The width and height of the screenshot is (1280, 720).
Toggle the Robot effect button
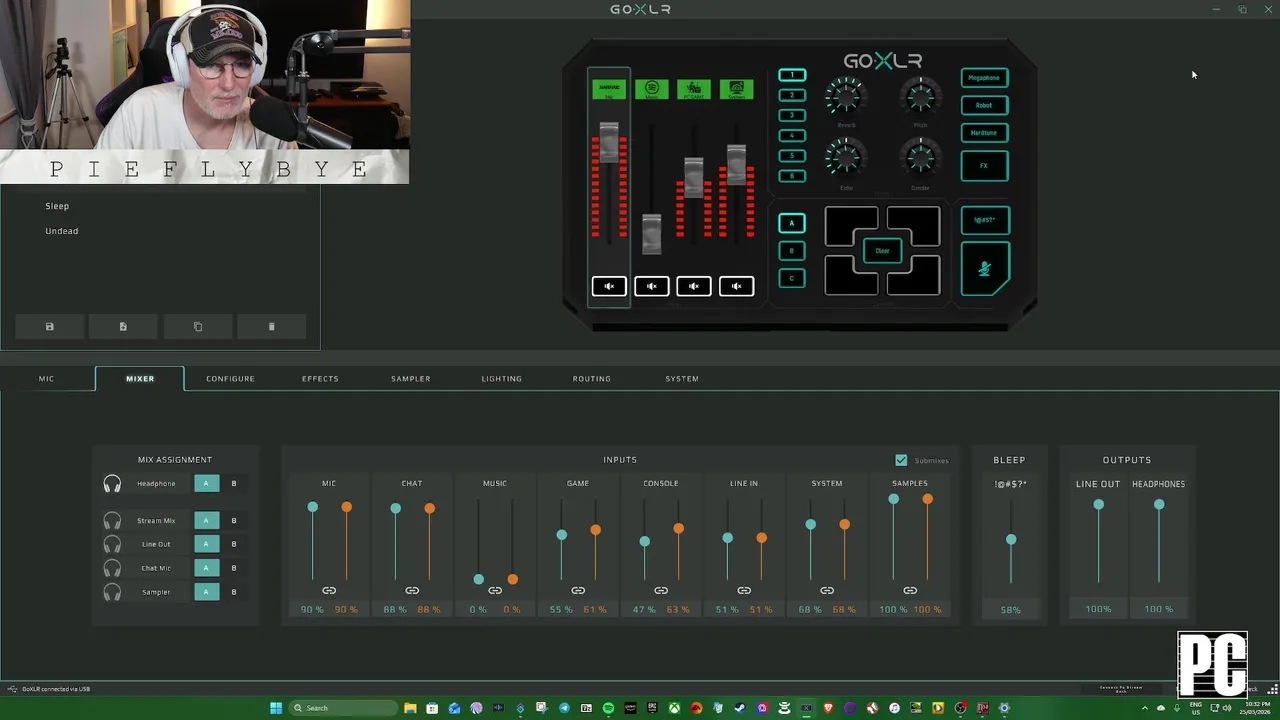(985, 105)
